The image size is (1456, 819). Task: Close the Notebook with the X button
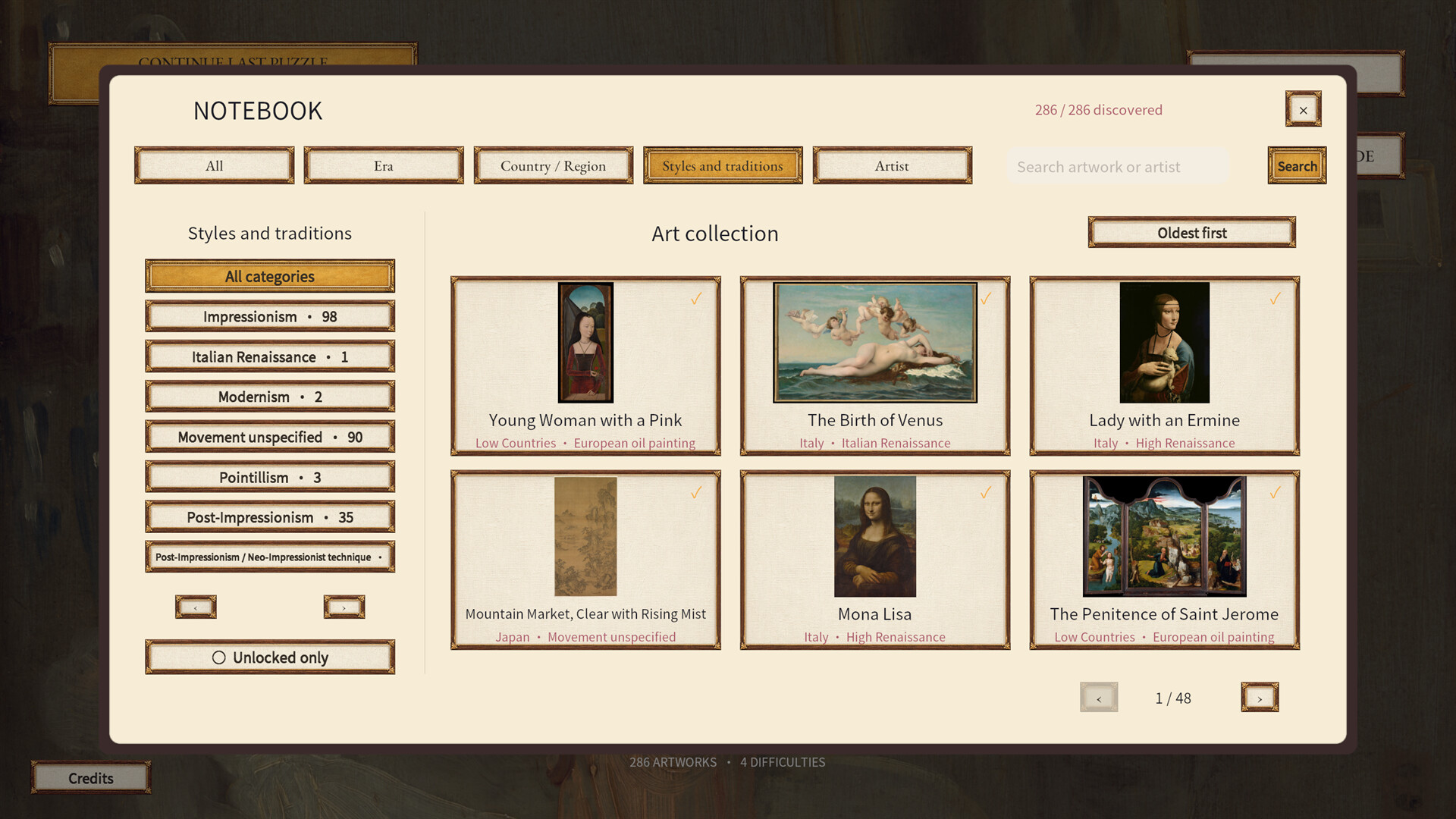(1303, 109)
